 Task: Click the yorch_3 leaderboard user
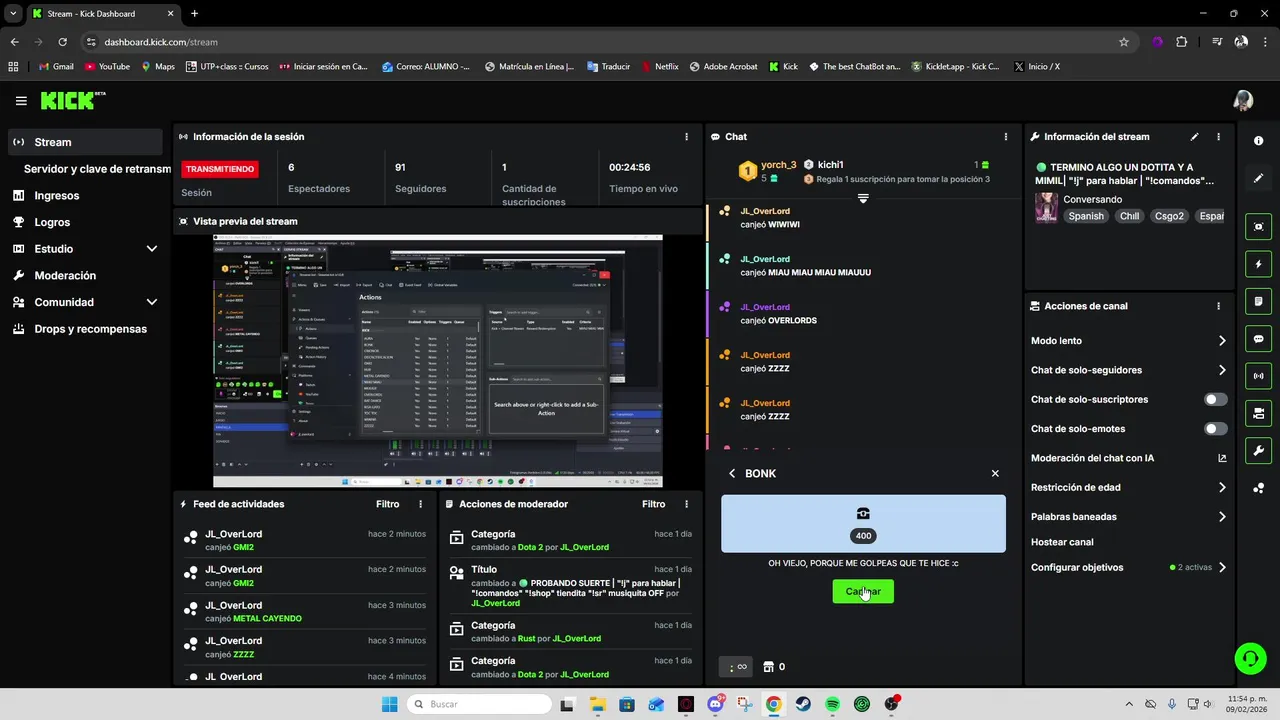tap(778, 165)
